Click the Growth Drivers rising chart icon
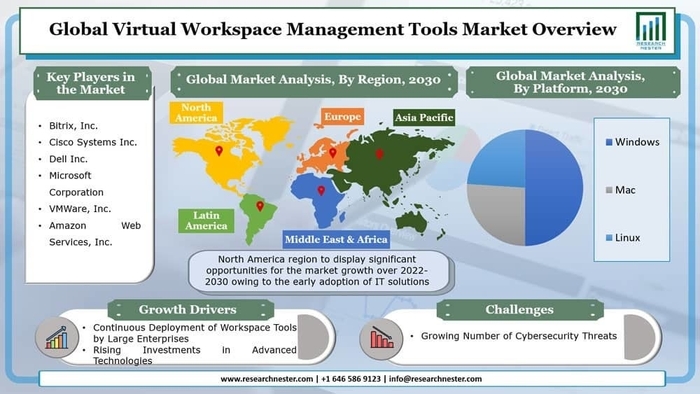The width and height of the screenshot is (700, 394). (x=57, y=337)
